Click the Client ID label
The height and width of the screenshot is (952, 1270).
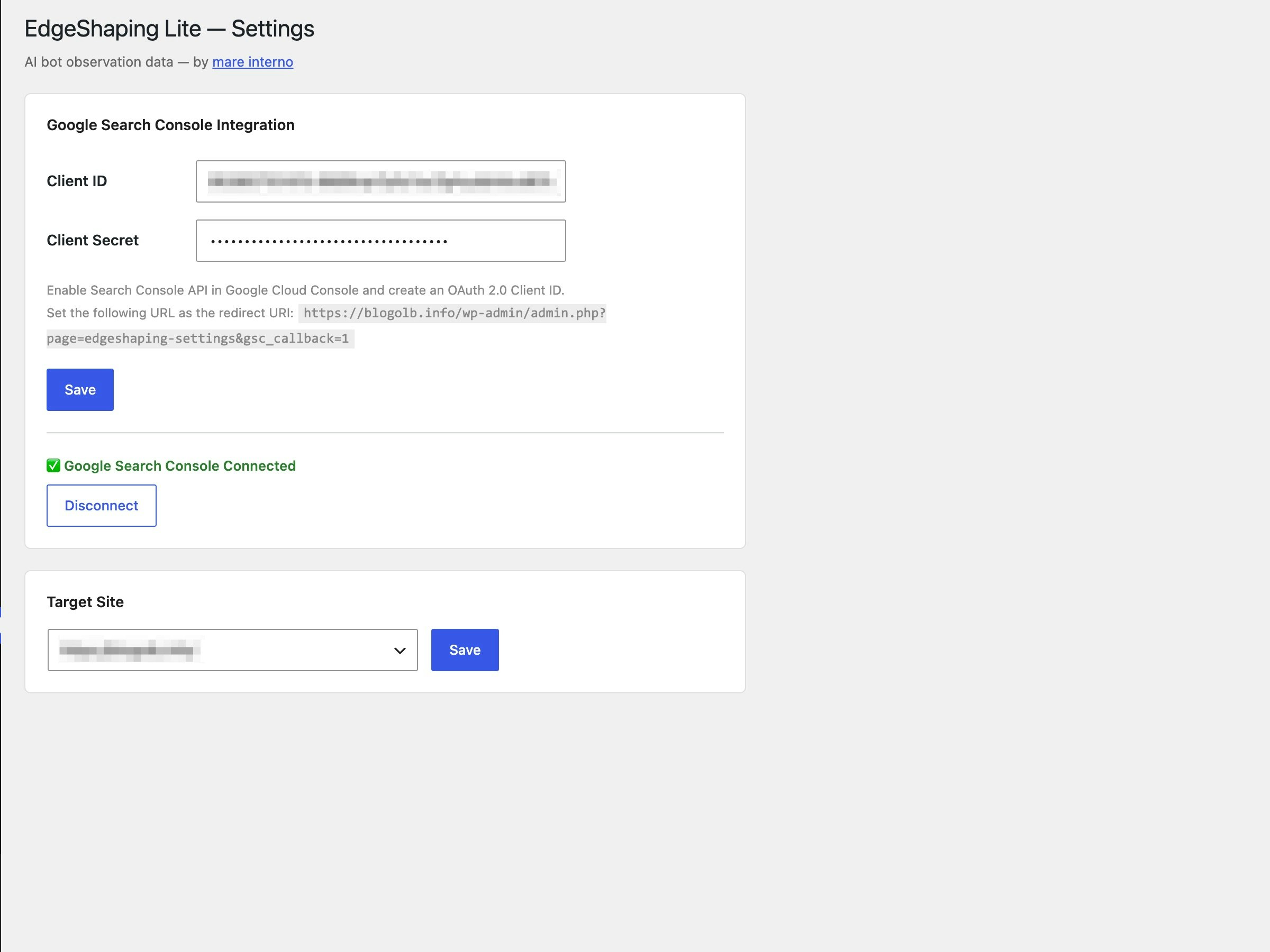pos(77,181)
